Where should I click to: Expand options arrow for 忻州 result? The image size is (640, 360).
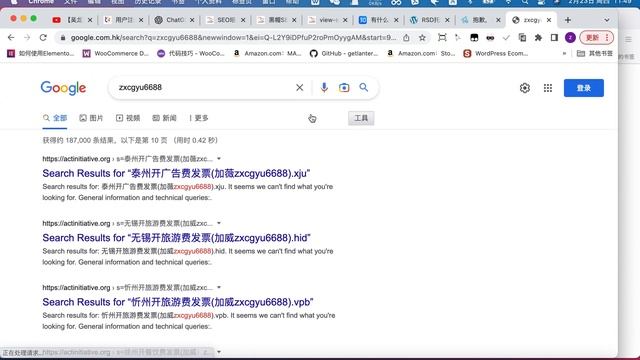click(219, 287)
